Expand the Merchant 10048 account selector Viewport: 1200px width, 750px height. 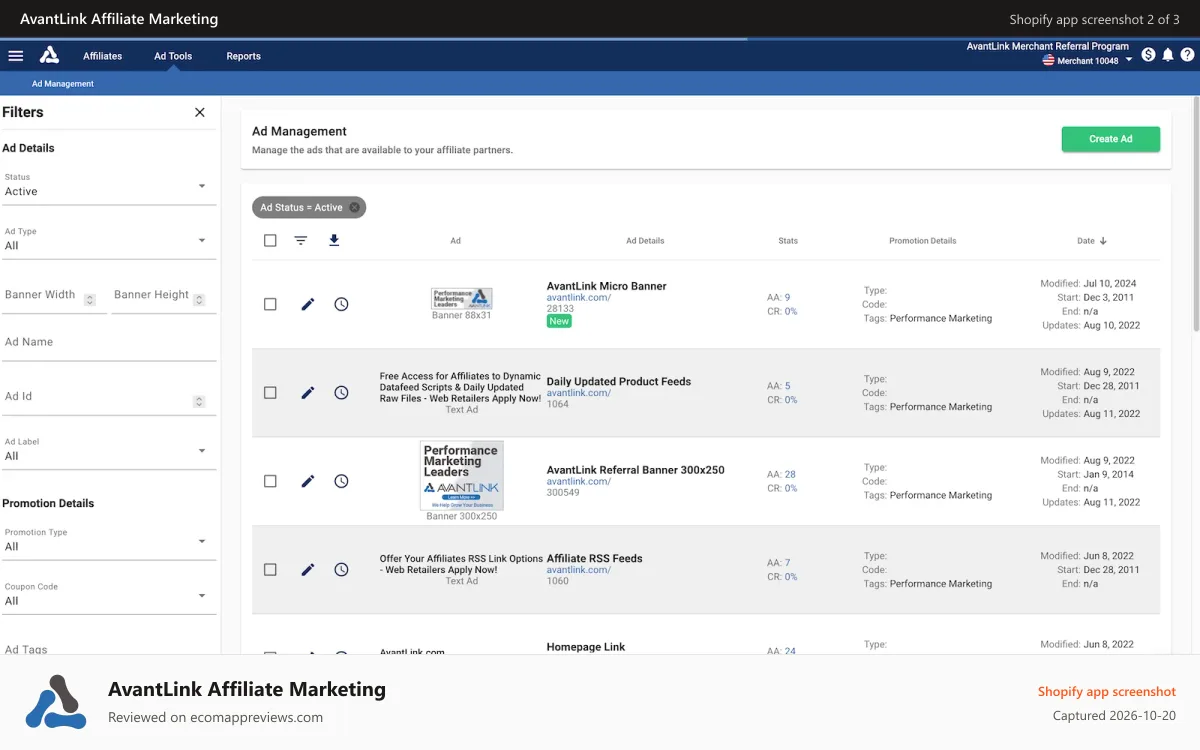click(1088, 61)
